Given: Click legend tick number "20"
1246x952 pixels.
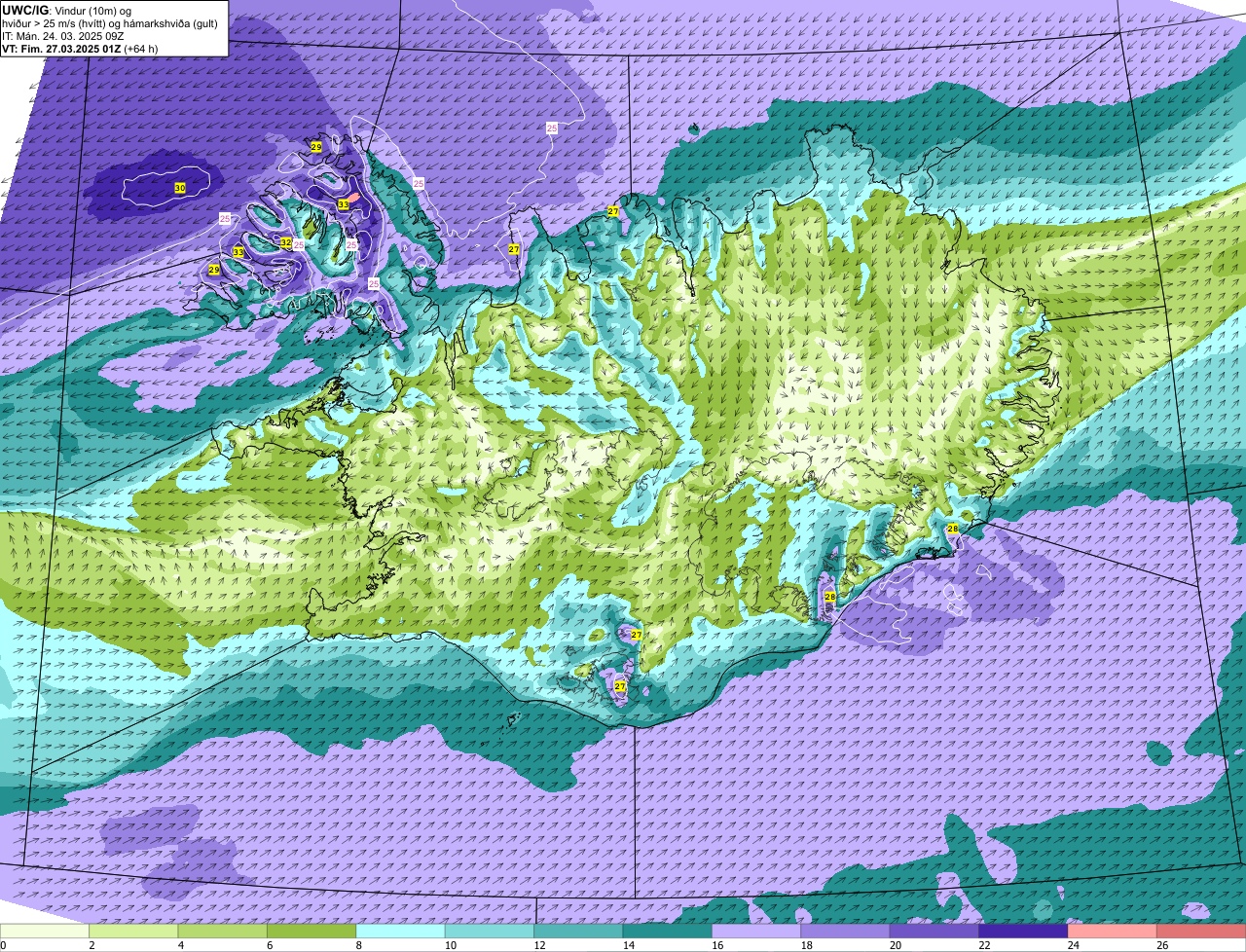Looking at the screenshot, I should pos(895,945).
